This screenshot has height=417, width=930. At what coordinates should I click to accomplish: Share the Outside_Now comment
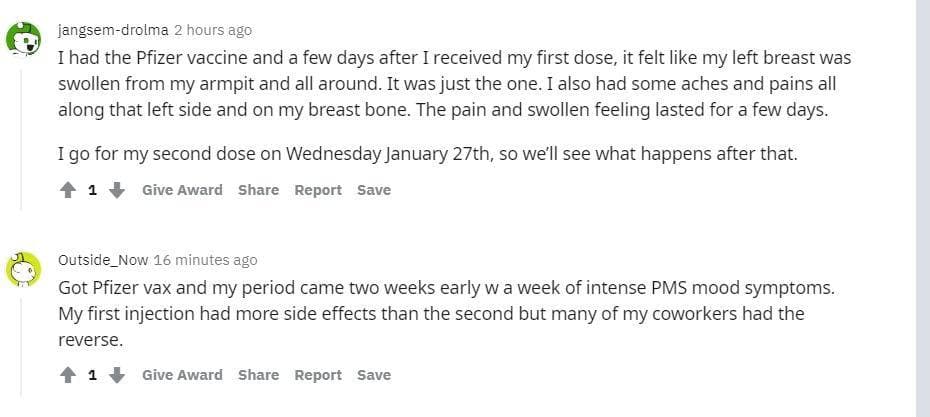pos(258,375)
